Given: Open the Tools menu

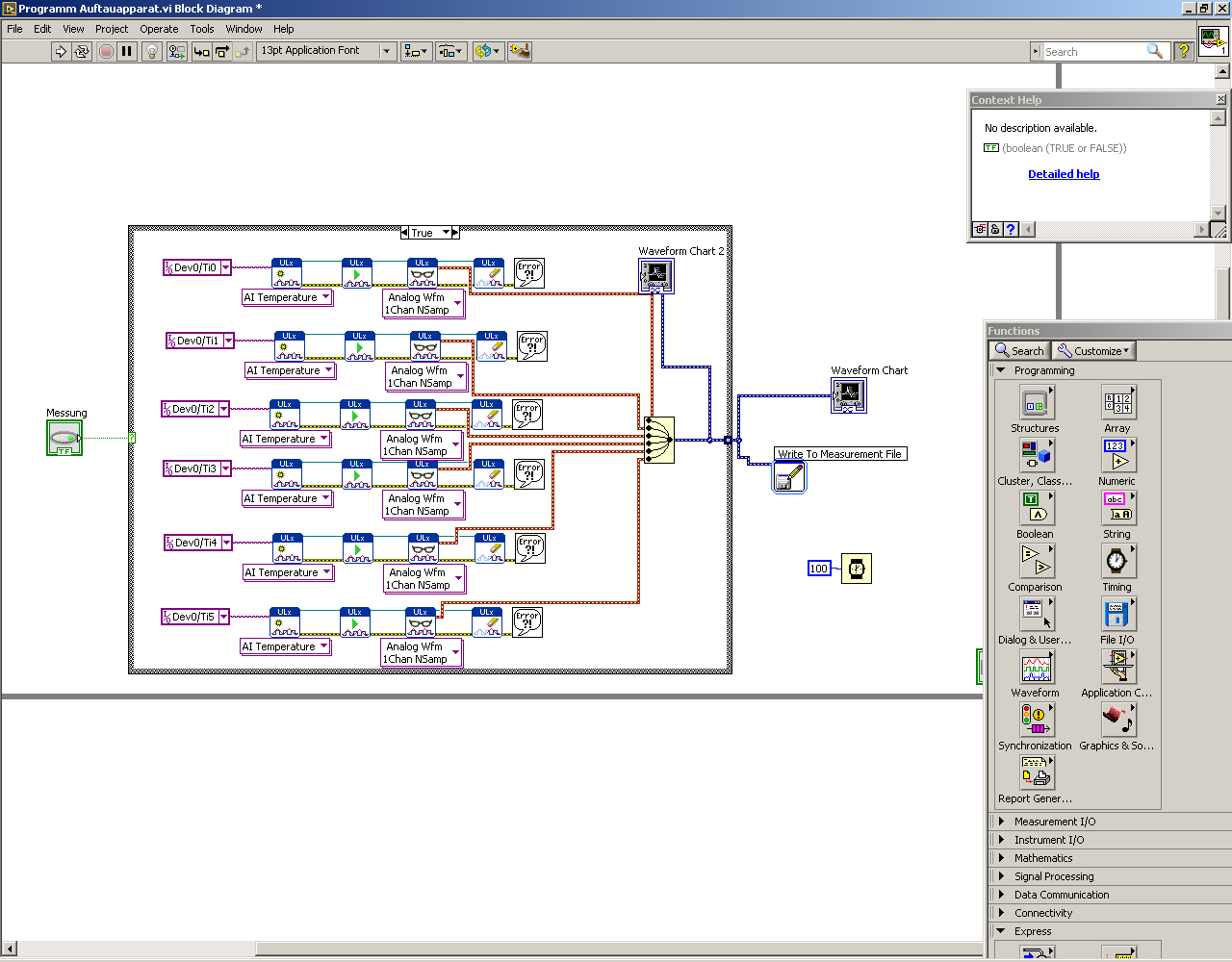Looking at the screenshot, I should (x=201, y=29).
